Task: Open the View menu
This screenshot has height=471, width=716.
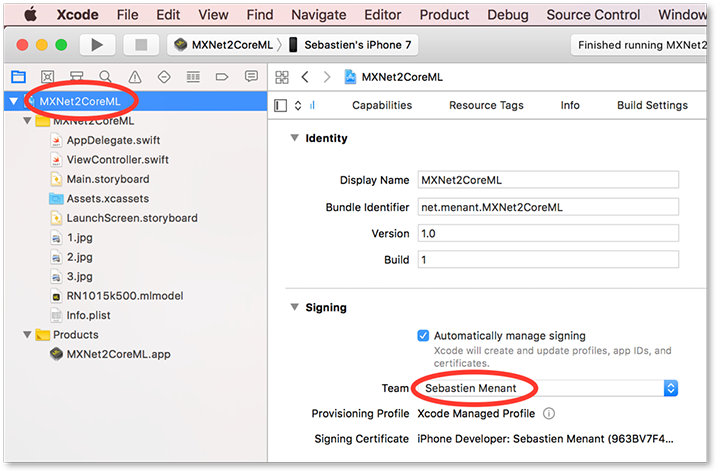Action: point(213,15)
